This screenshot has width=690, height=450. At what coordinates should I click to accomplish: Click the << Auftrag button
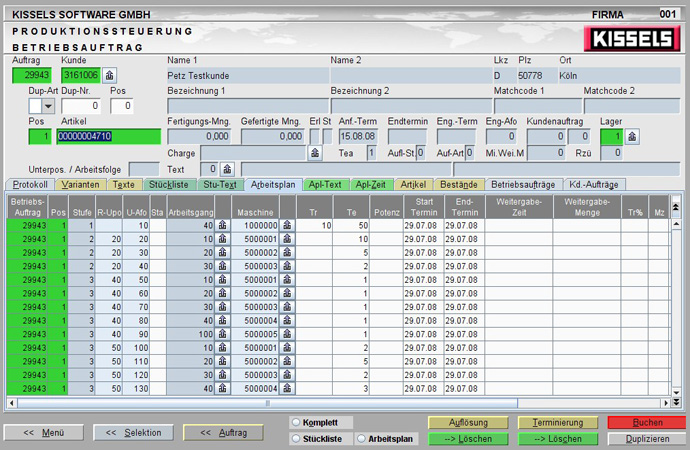pos(223,433)
